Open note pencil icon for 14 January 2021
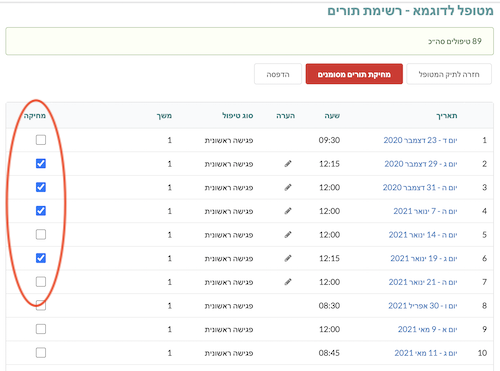500x371 pixels. point(288,235)
